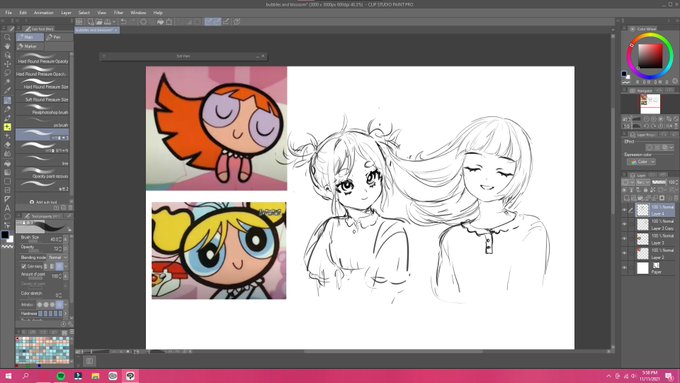Viewport: 680px width, 383px height.
Task: Select the Zoom magnifier tool
Action: (x=7, y=37)
